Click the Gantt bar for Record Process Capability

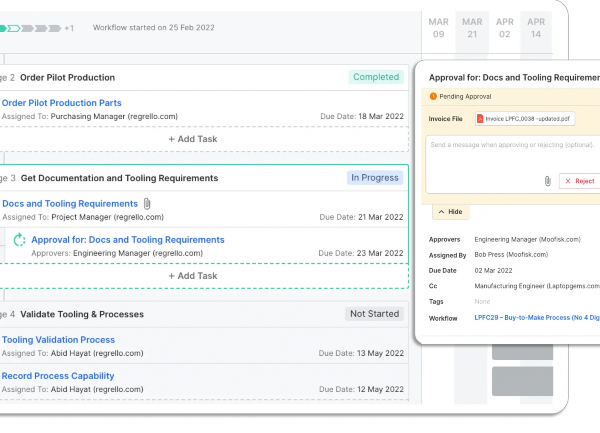tap(522, 381)
